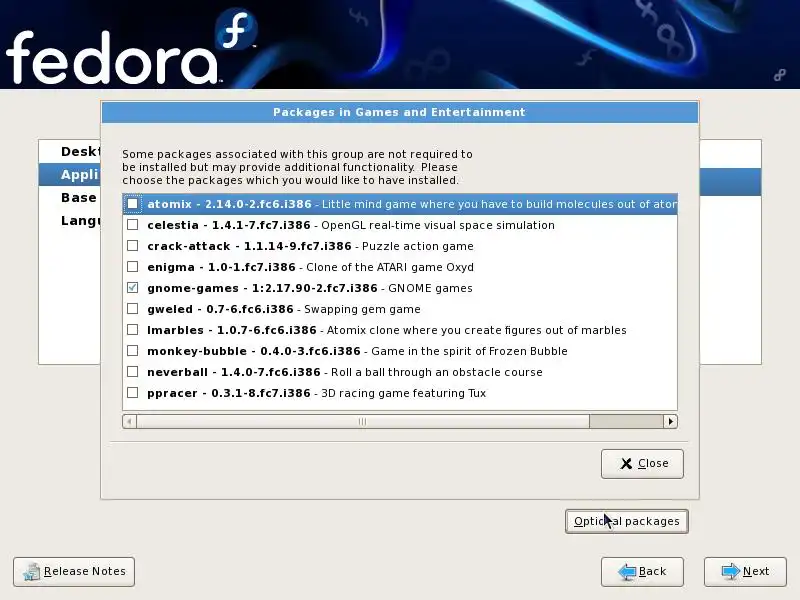Click the horizontal scrollbar thumb
This screenshot has height=600, width=800.
(x=363, y=421)
